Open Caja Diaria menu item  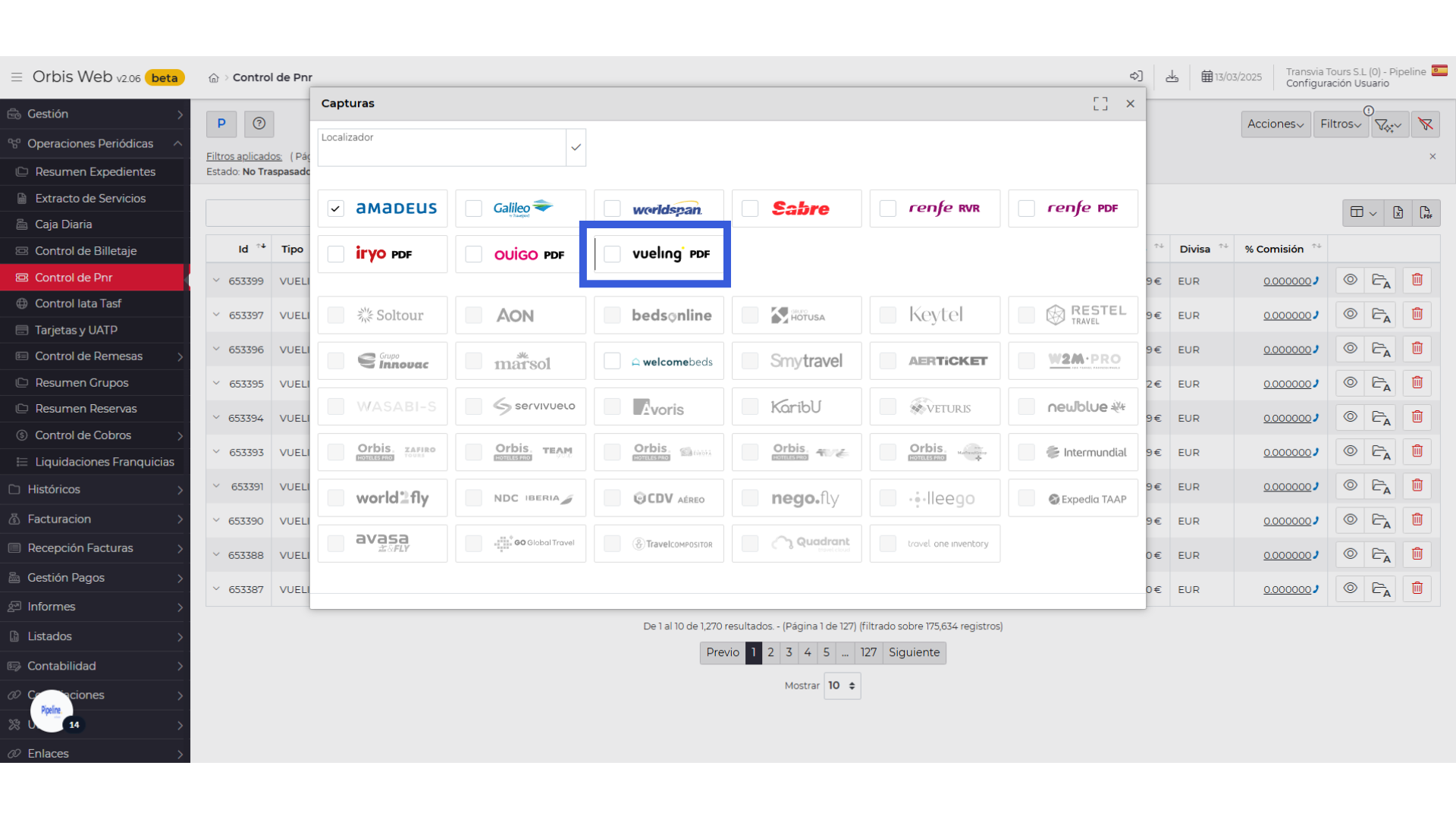click(95, 224)
